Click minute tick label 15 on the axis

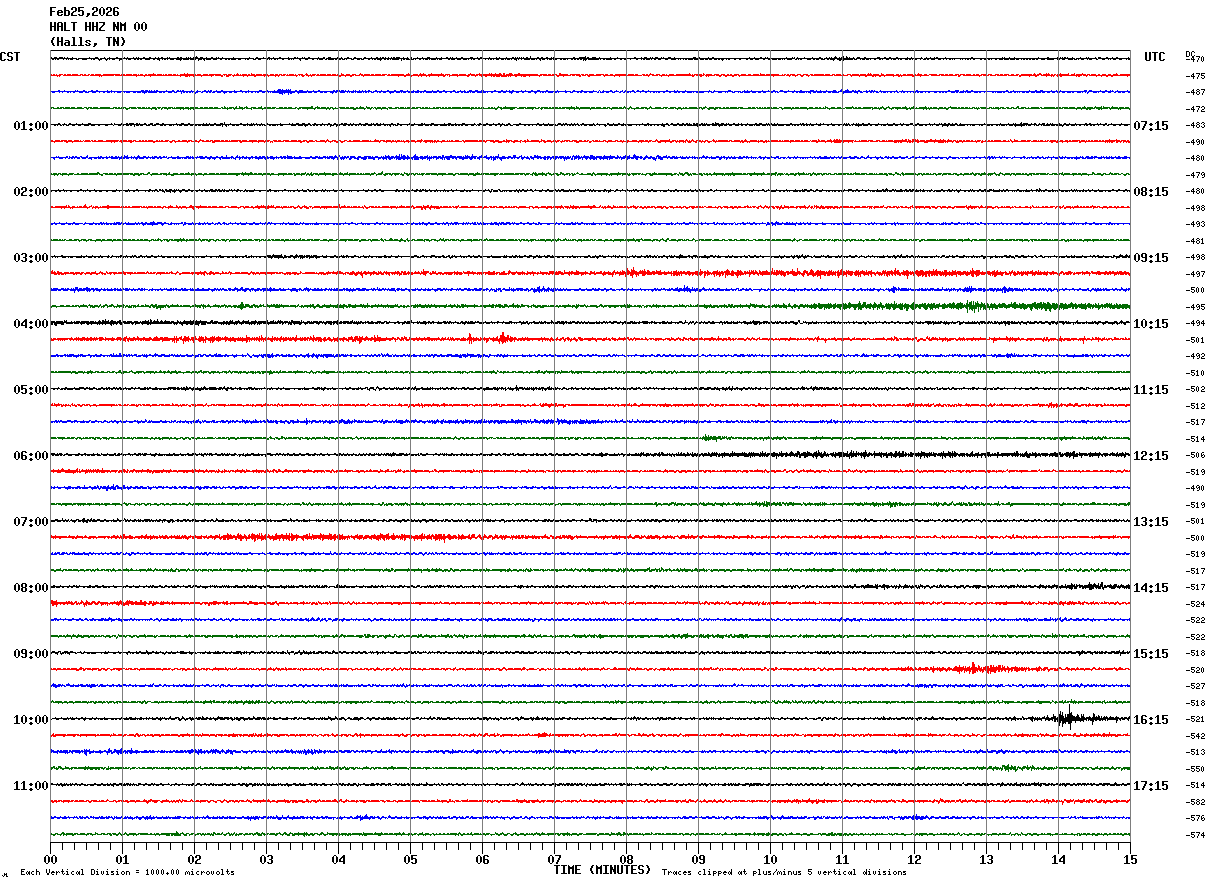click(1130, 859)
